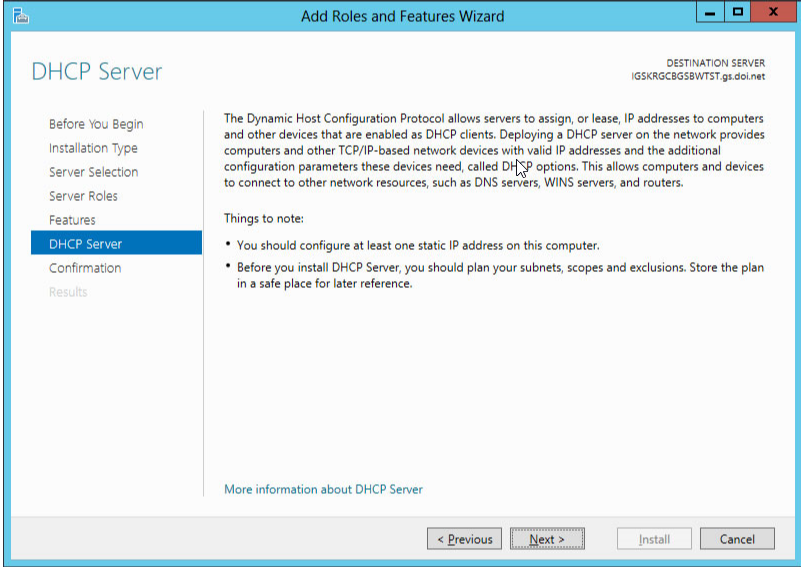Image resolution: width=801 pixels, height=569 pixels.
Task: Click the greyed-out Results step
Action: tap(68, 292)
